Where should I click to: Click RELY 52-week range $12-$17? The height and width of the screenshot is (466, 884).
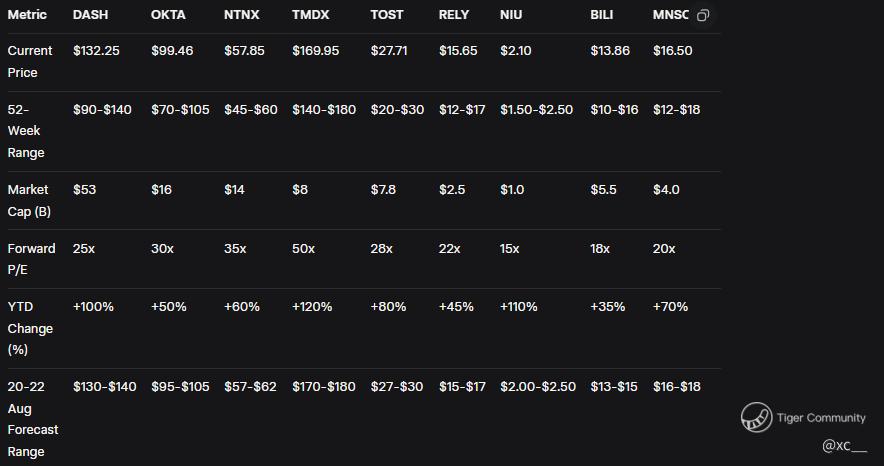point(462,109)
